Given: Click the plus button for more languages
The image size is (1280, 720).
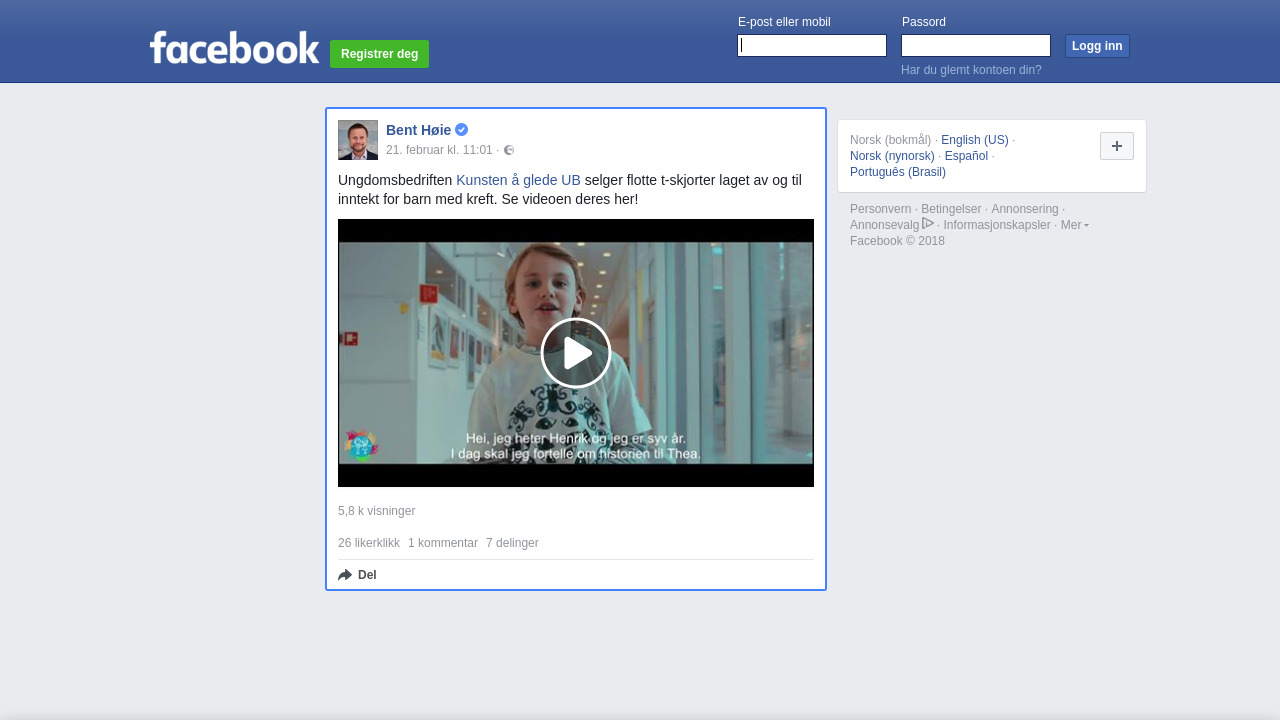Looking at the screenshot, I should (1117, 146).
